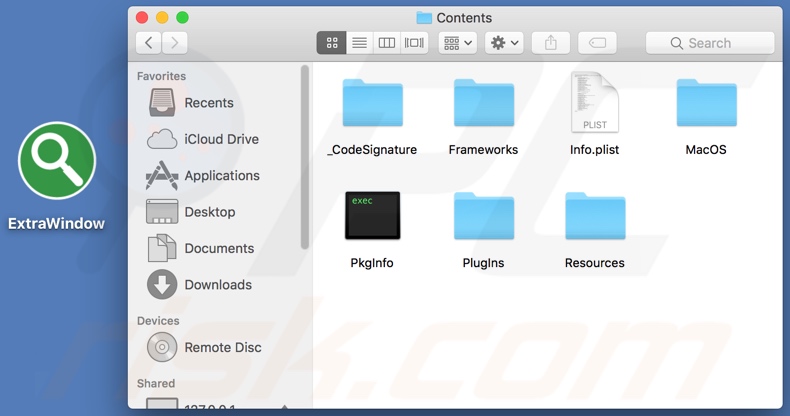Switch to column view
The width and height of the screenshot is (790, 416).
point(386,43)
